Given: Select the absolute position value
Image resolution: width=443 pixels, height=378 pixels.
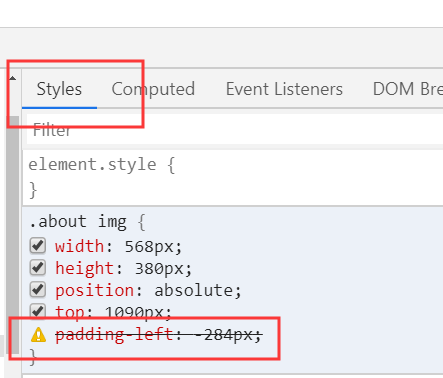Looking at the screenshot, I should (x=194, y=290).
